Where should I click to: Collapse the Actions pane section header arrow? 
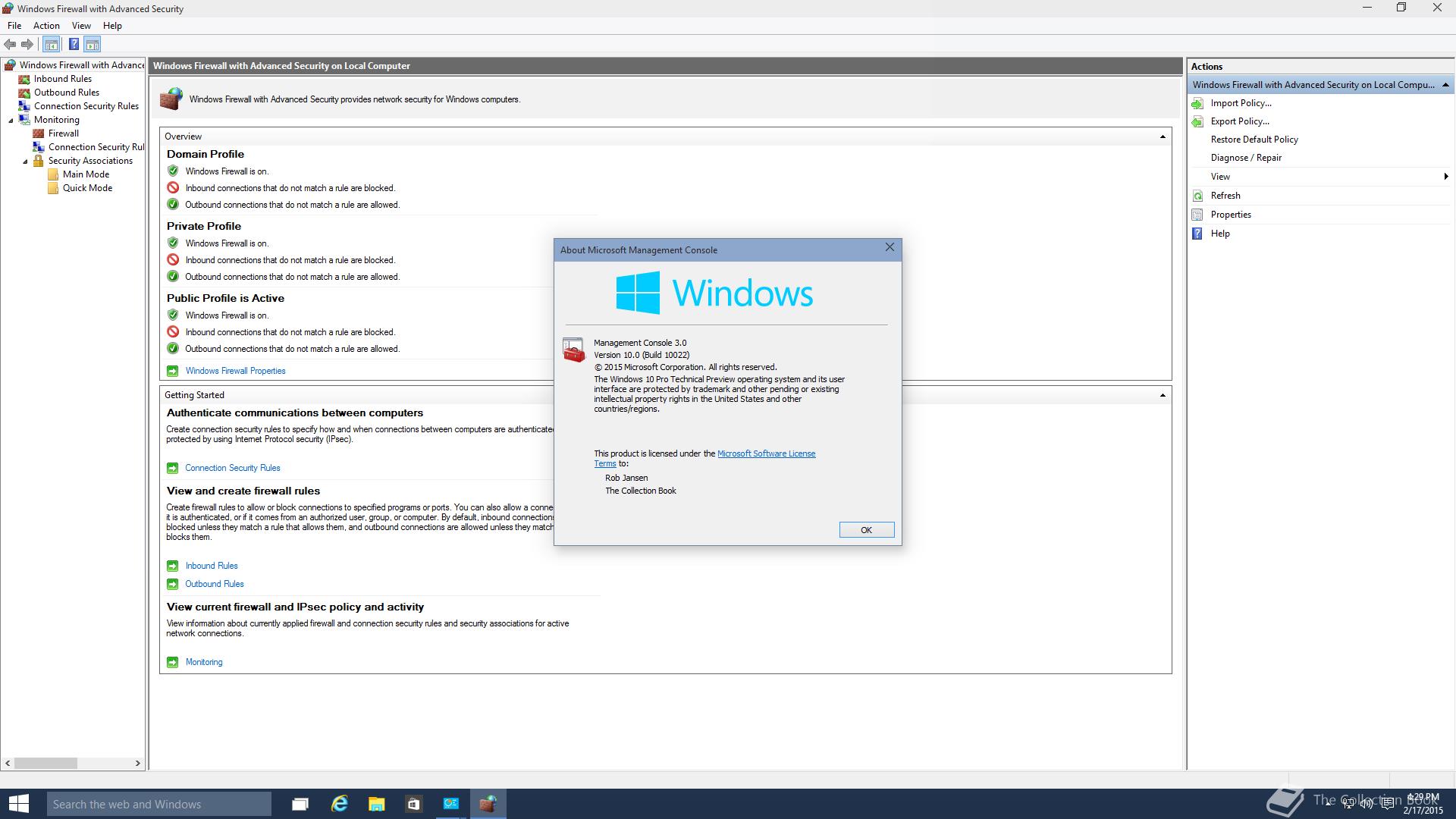(x=1445, y=85)
